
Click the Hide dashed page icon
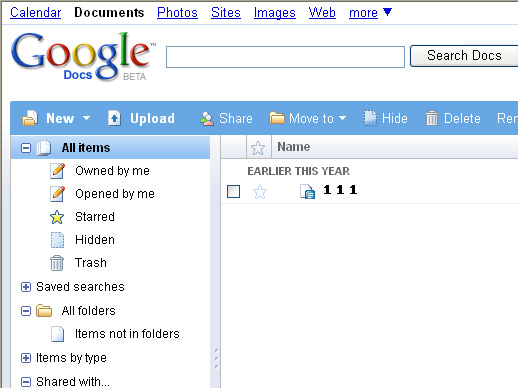[370, 118]
